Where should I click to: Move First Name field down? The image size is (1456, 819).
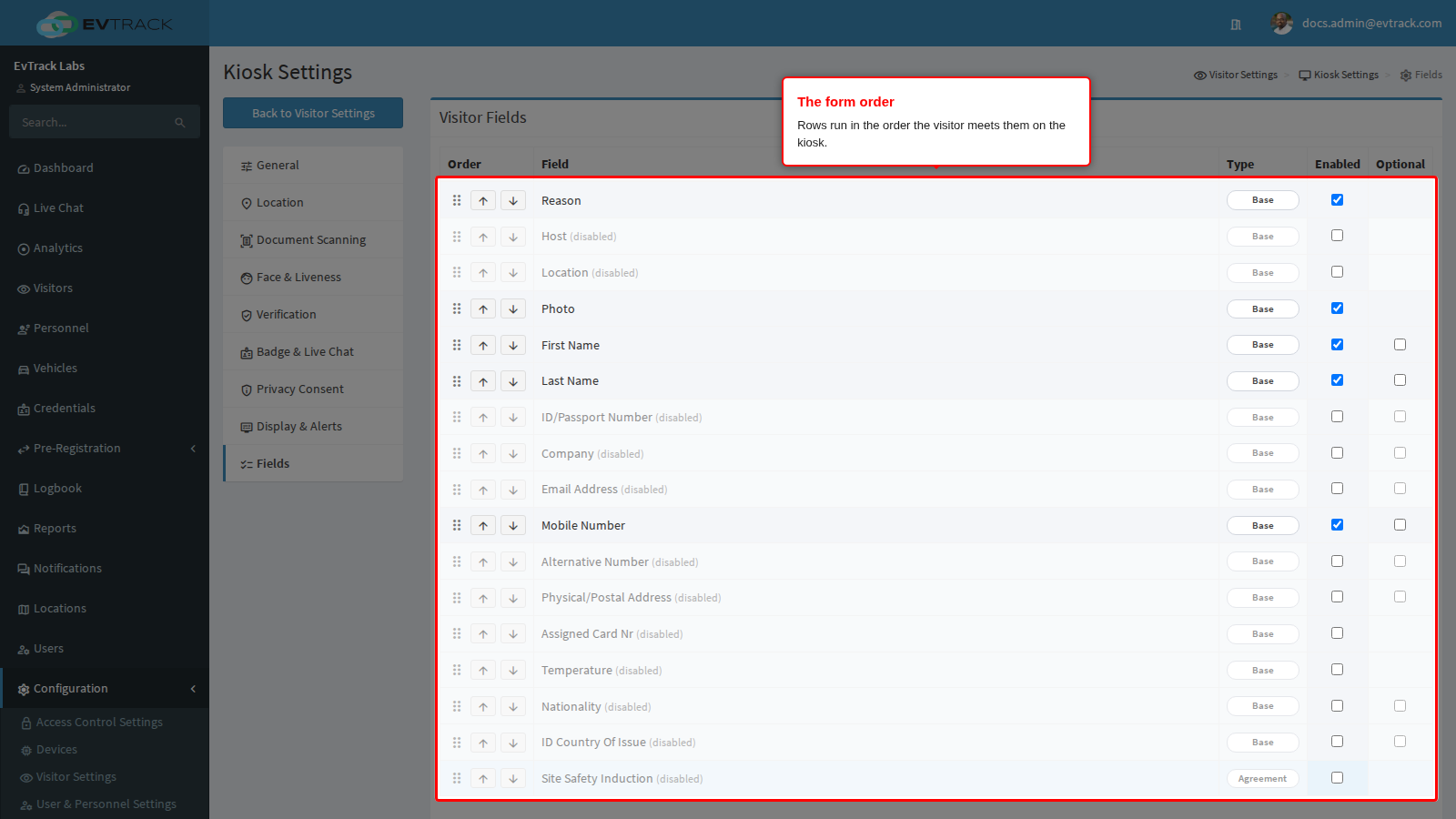tap(513, 345)
